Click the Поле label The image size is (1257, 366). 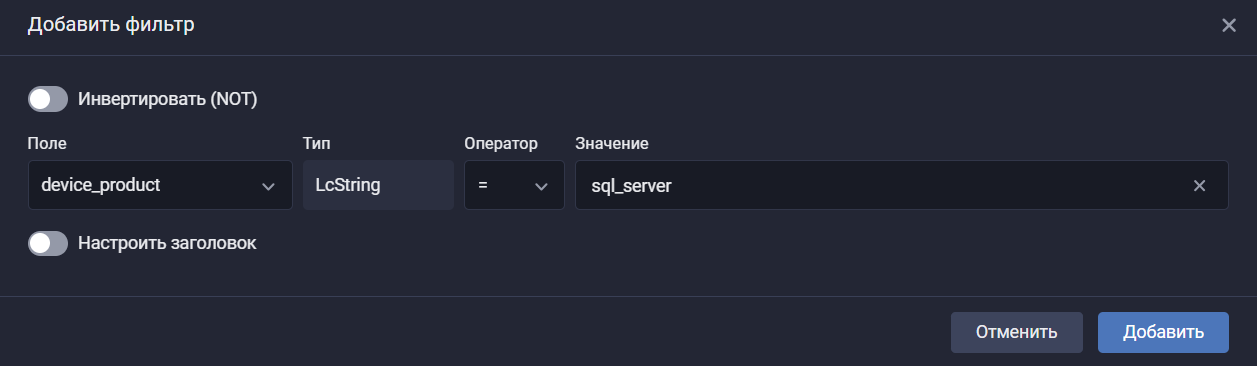pyautogui.click(x=47, y=143)
